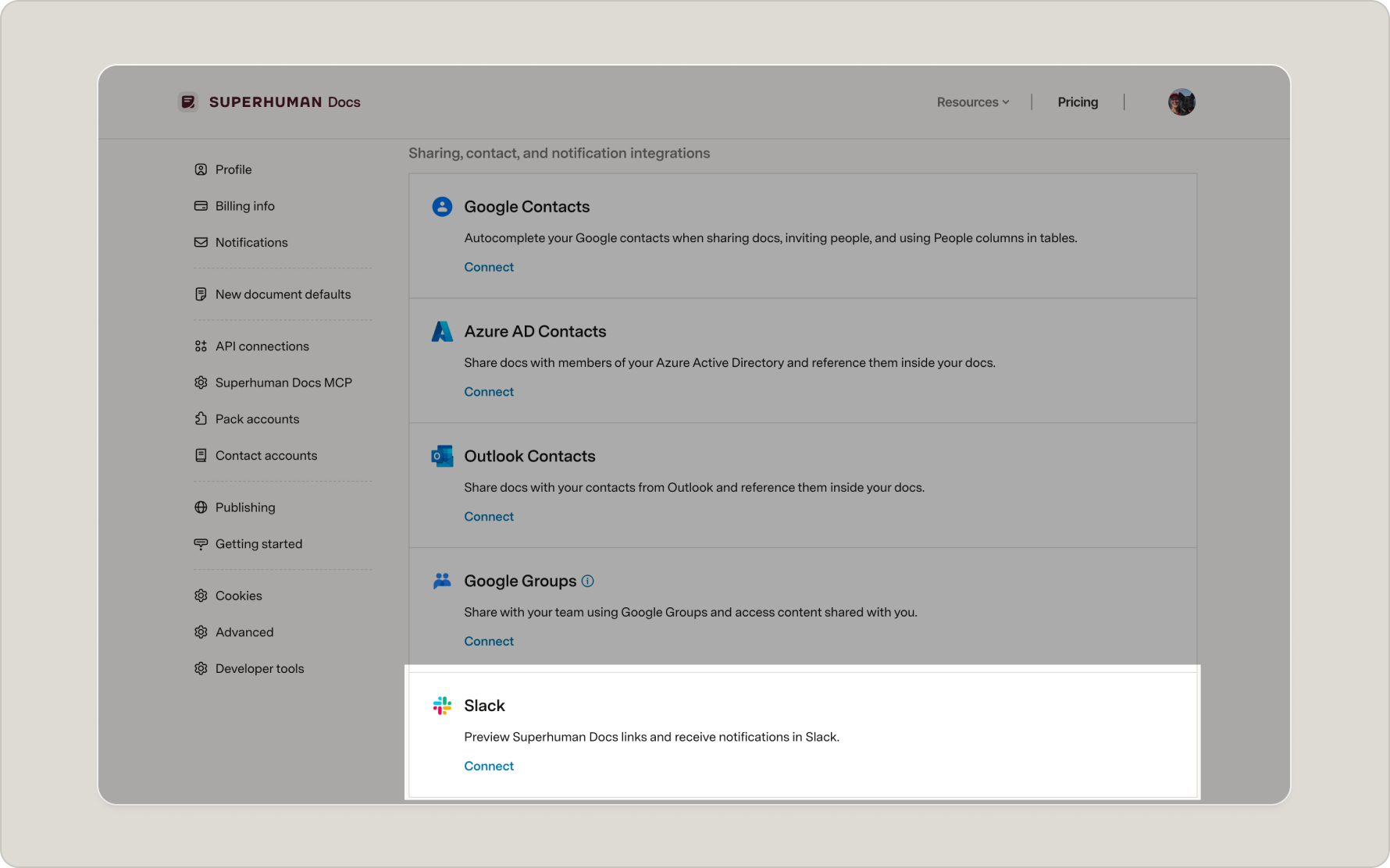Image resolution: width=1390 pixels, height=868 pixels.
Task: Click the Billing info card icon
Action: pos(201,206)
